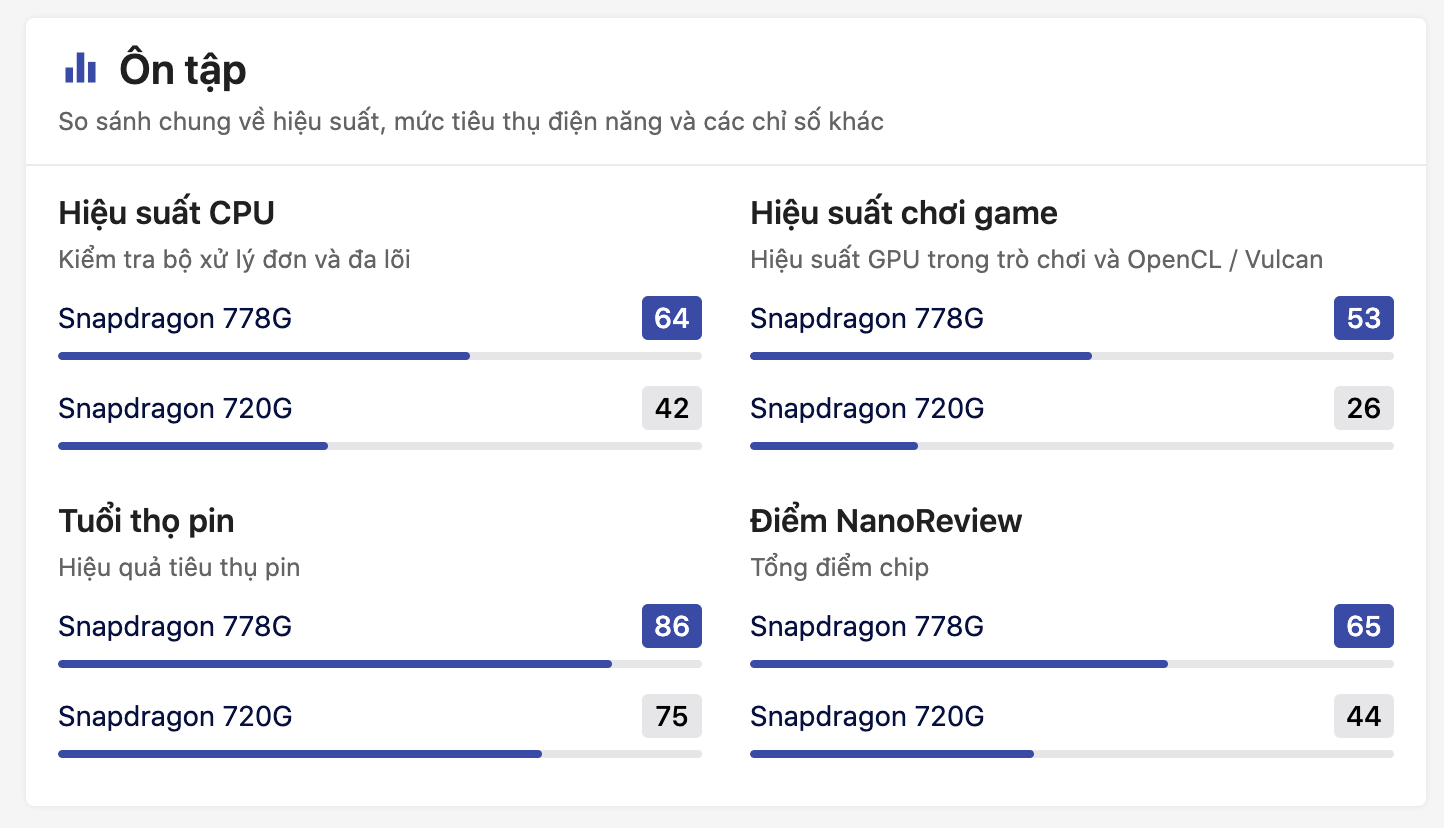Click the Tuổi thọ pin heading
Viewport: 1444px width, 828px height.
click(x=146, y=521)
